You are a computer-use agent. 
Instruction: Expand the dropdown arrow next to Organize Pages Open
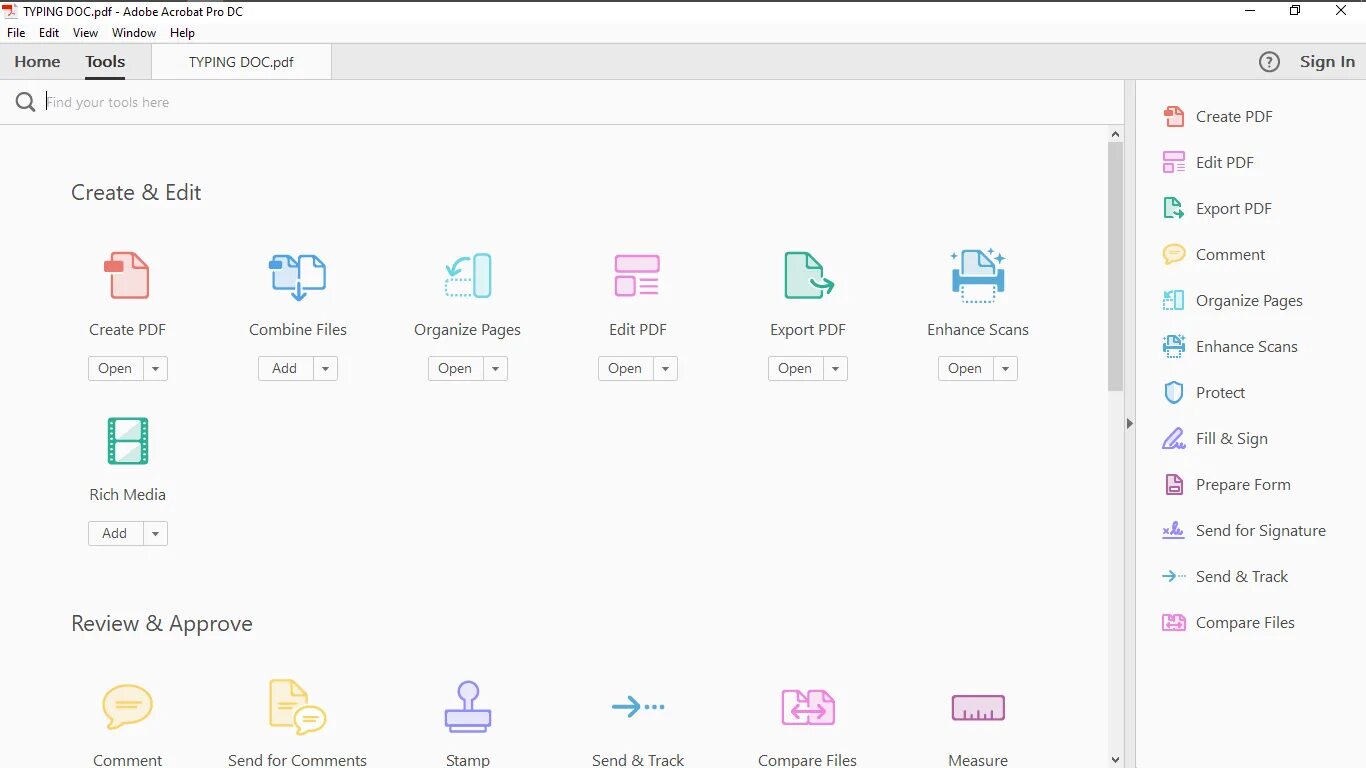pyautogui.click(x=495, y=369)
